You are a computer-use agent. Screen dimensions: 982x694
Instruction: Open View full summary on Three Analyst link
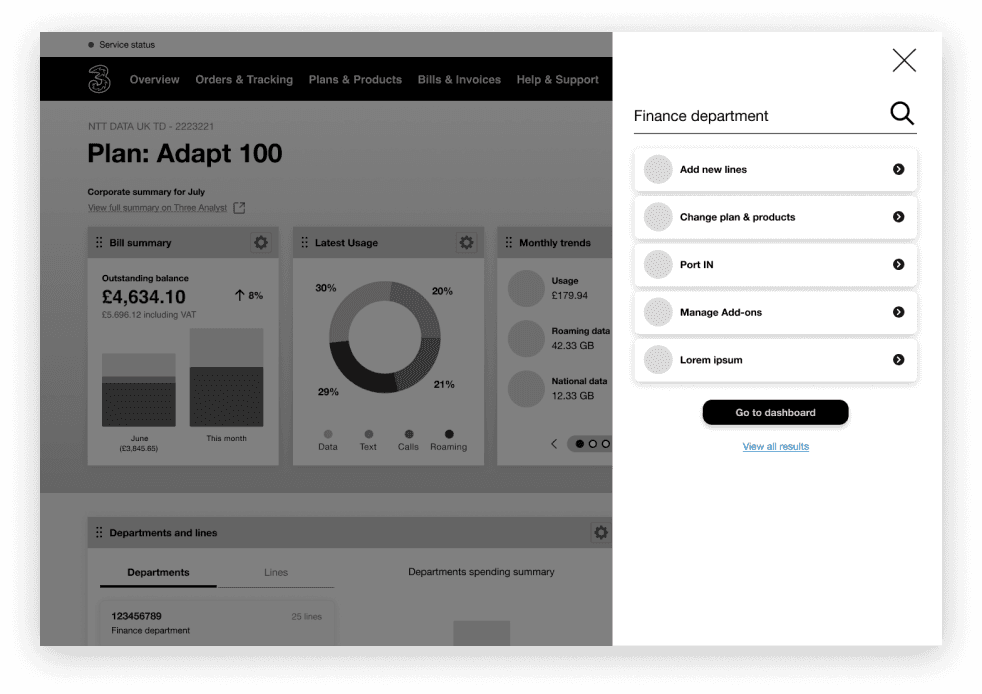(157, 208)
